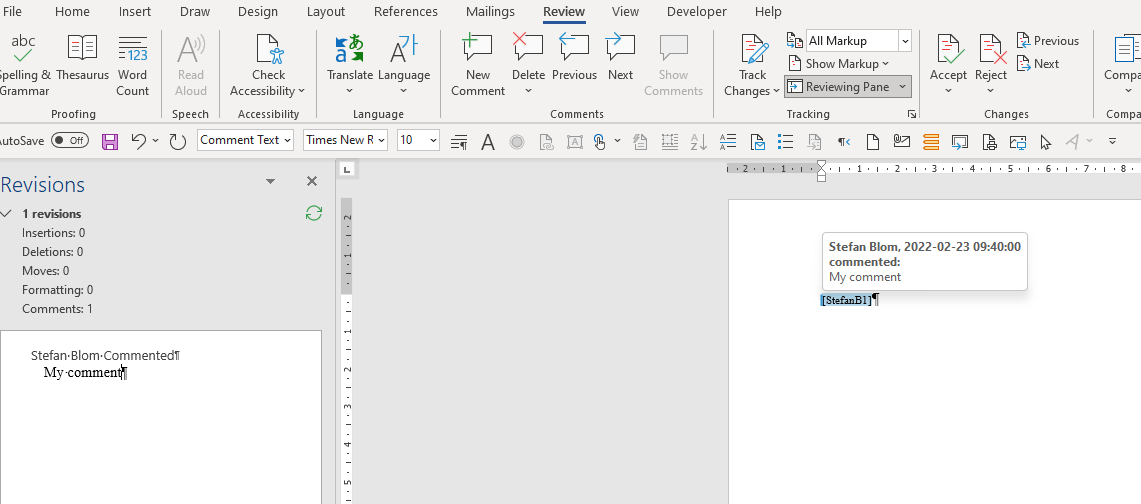
Task: Click the mouse pointer select icon
Action: pos(1046,142)
